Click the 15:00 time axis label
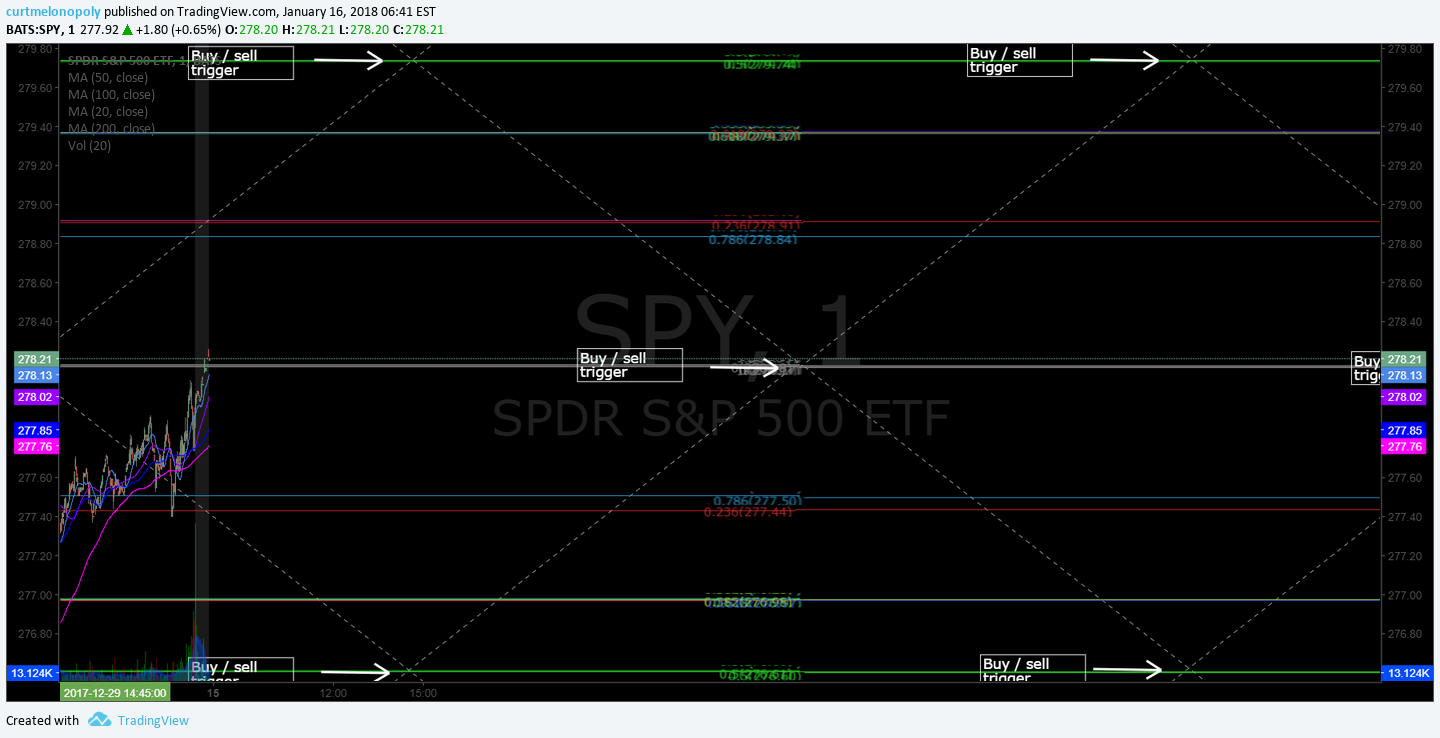 (423, 692)
